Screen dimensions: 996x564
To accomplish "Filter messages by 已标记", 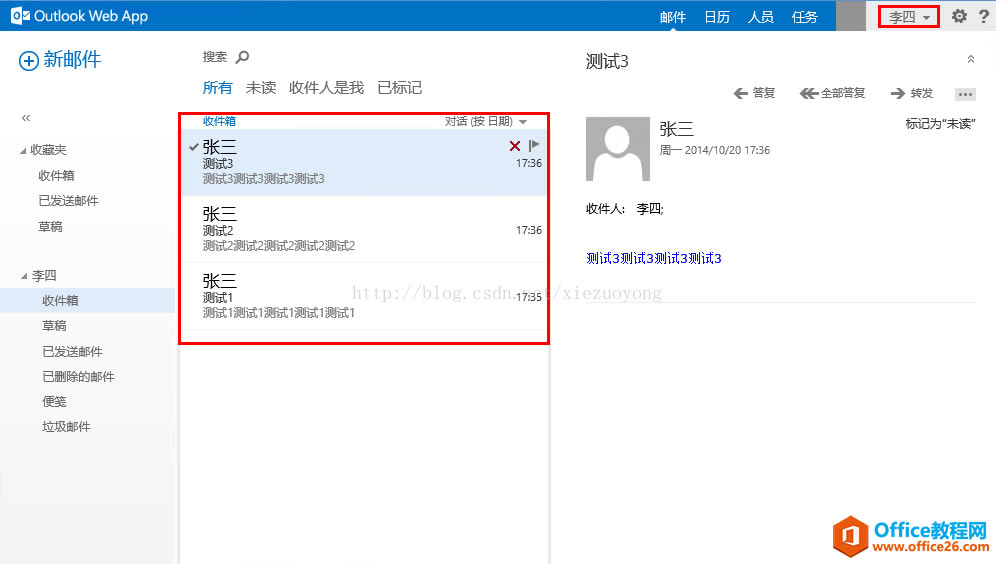I will [x=400, y=88].
